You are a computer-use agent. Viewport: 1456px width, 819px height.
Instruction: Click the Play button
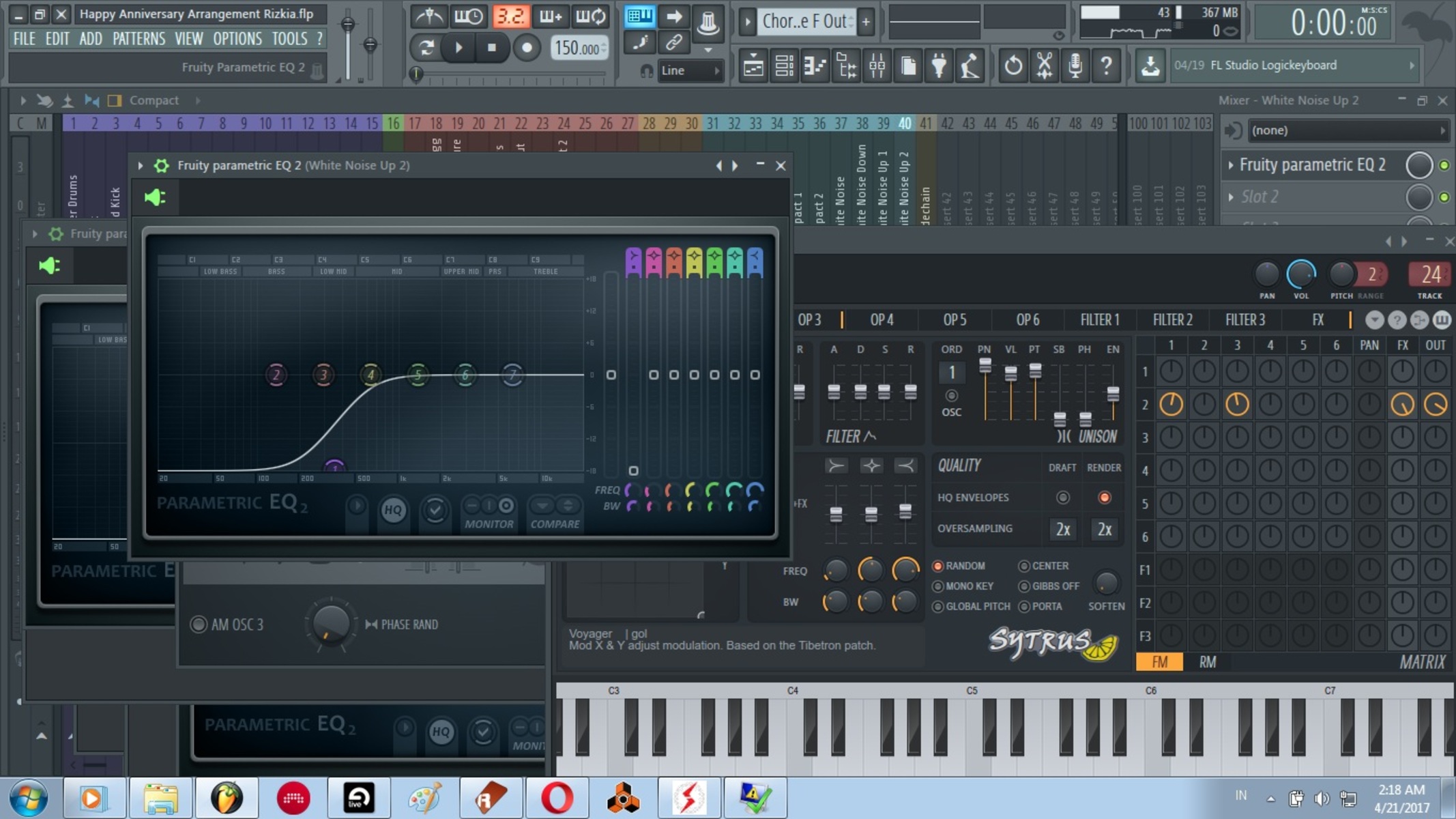tap(458, 48)
